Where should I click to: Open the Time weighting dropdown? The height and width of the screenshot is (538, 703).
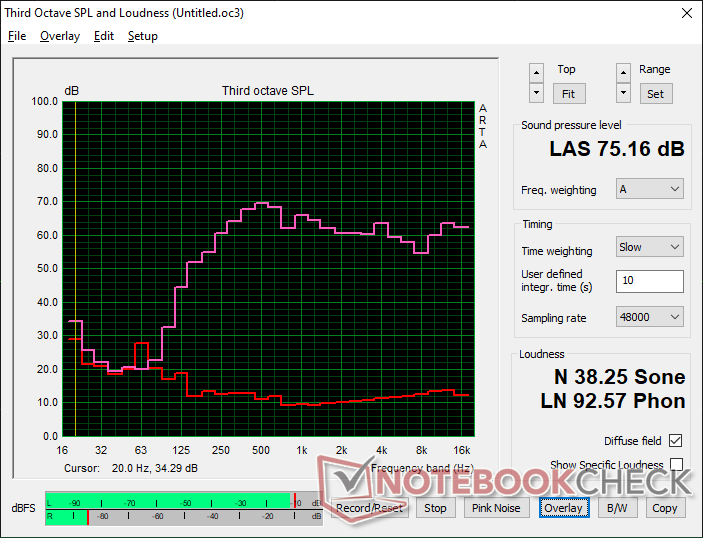pyautogui.click(x=650, y=247)
